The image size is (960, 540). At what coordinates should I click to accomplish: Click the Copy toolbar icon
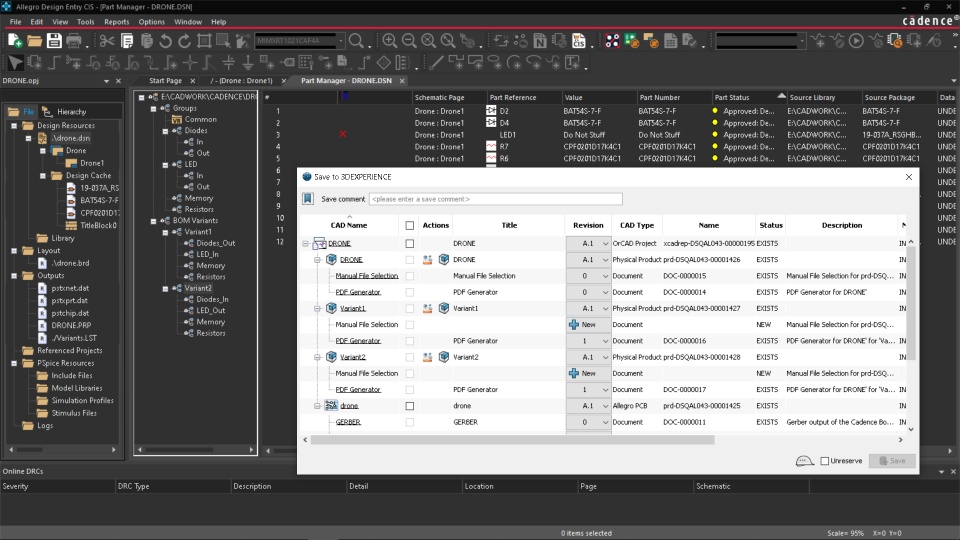pyautogui.click(x=127, y=41)
